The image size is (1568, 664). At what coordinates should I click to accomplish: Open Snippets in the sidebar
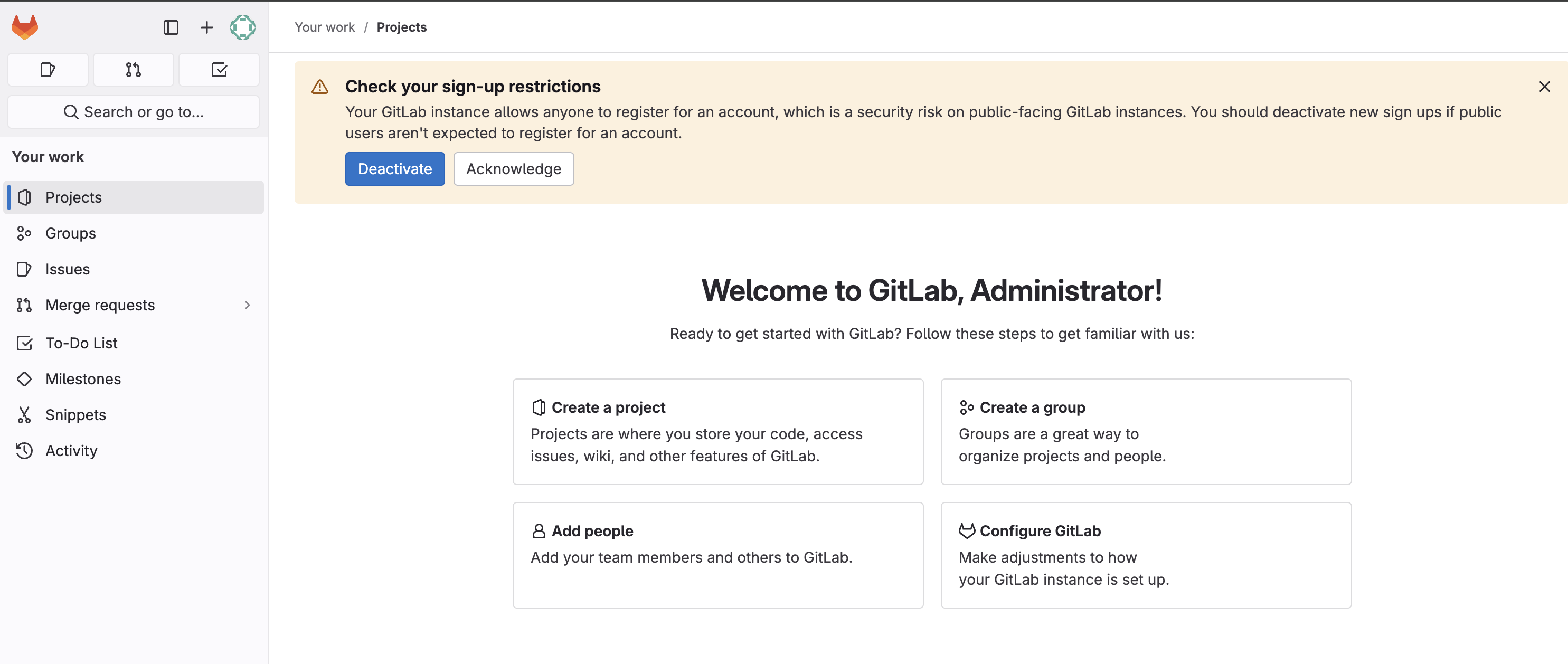click(133, 415)
